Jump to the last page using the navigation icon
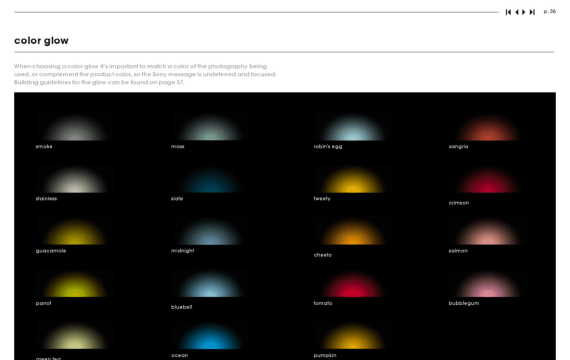570x360 pixels. click(x=532, y=12)
